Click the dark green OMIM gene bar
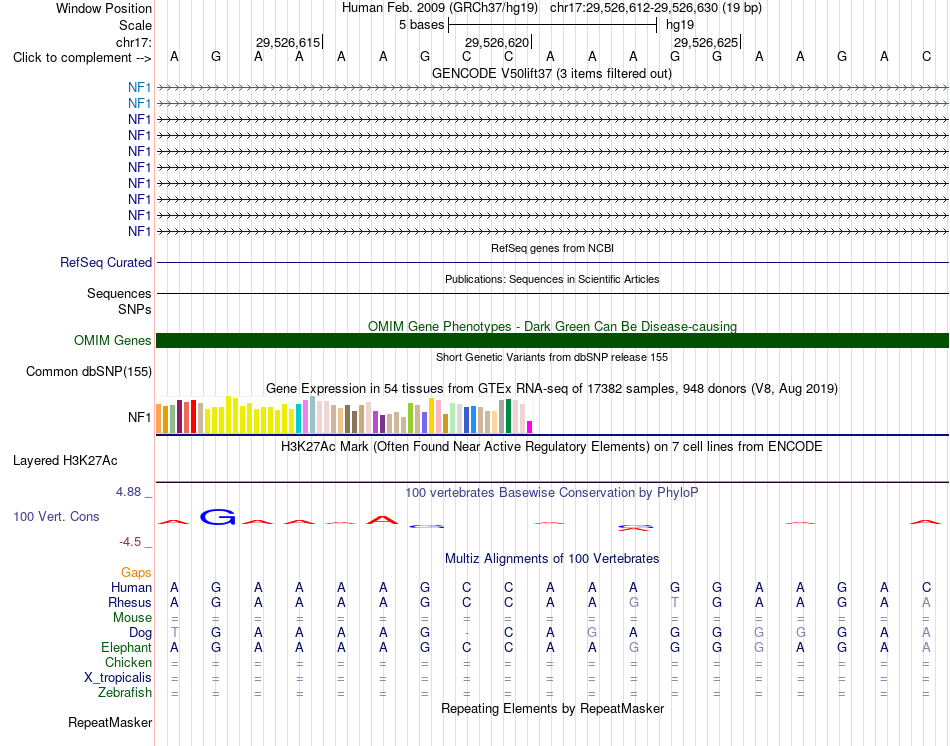 tap(552, 341)
